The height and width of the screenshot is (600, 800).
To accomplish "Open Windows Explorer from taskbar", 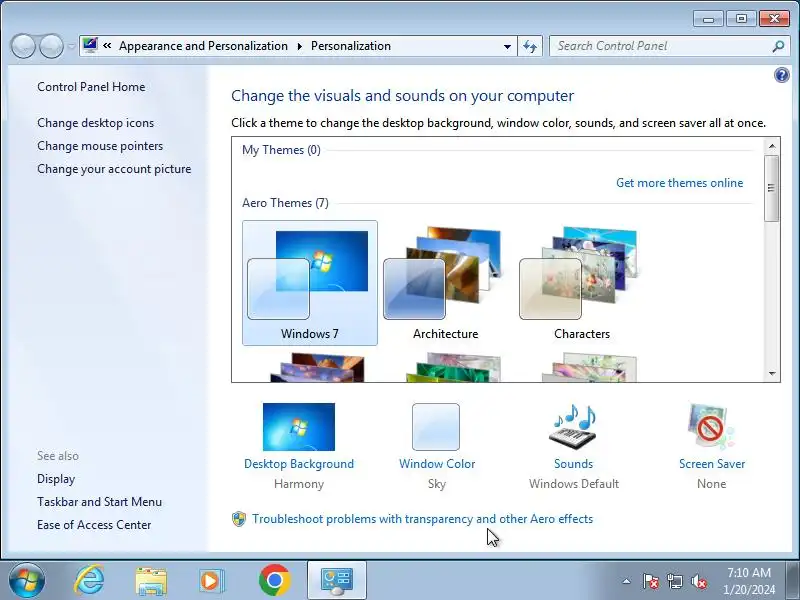I will [x=151, y=581].
